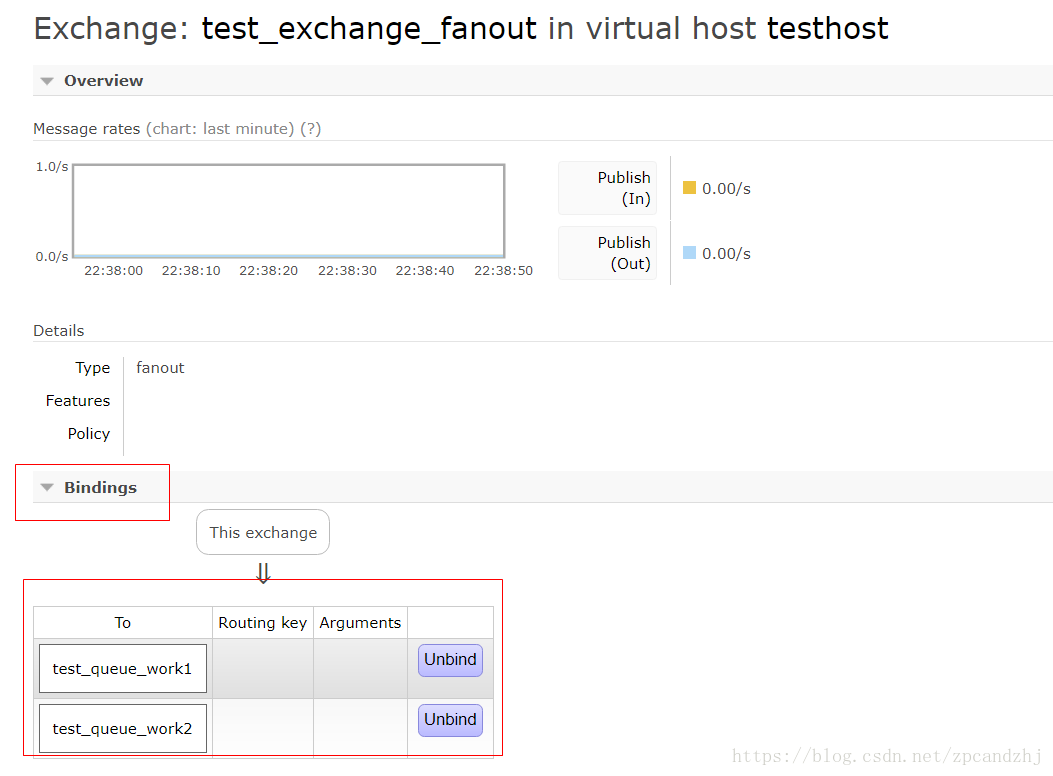Collapse the Bindings section triangle
Screen dimensions: 1053x776
click(x=47, y=487)
